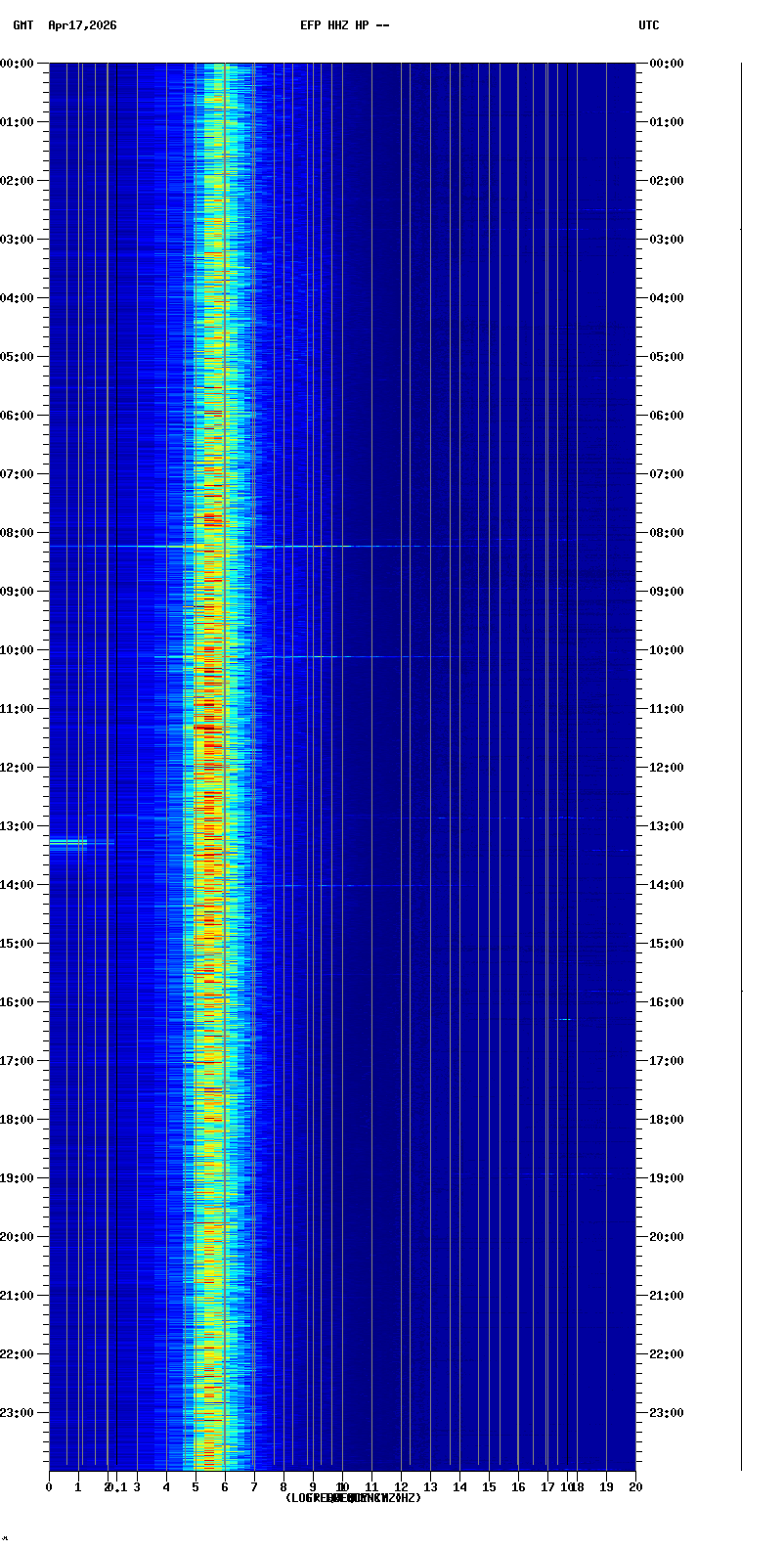Click the GMT label in the header
Image resolution: width=784 pixels, height=1549 pixels.
tap(22, 25)
